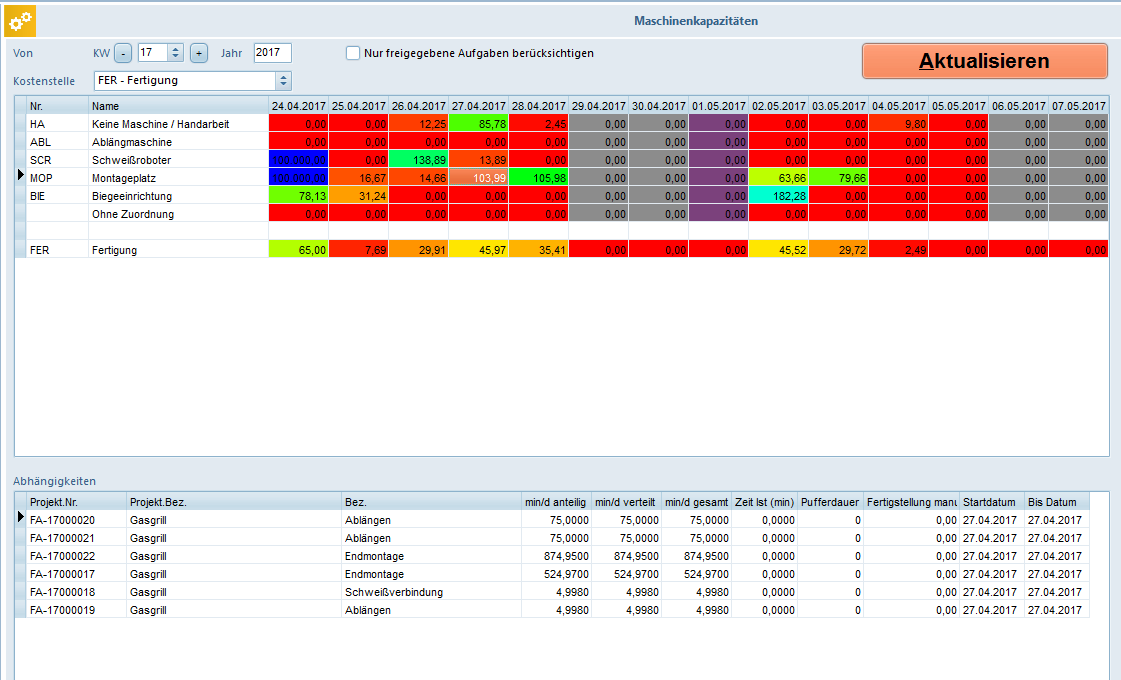Viewport: 1121px width, 680px height.
Task: Sort by the Name column header
Action: (178, 105)
